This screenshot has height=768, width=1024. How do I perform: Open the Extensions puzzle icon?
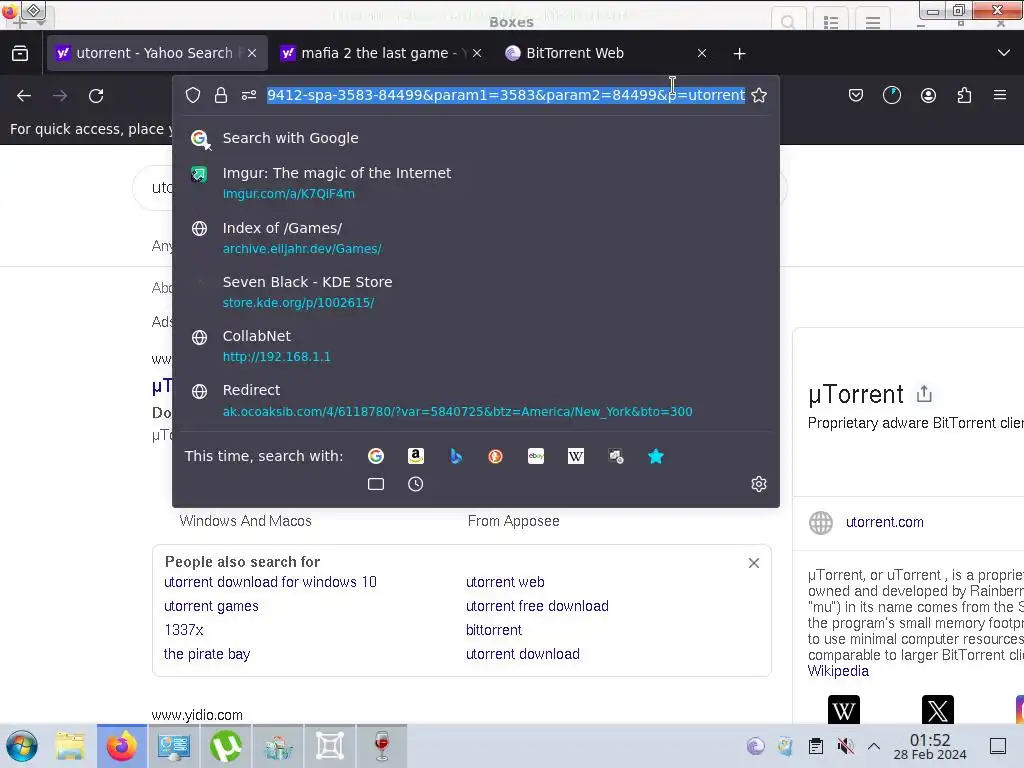(x=964, y=95)
